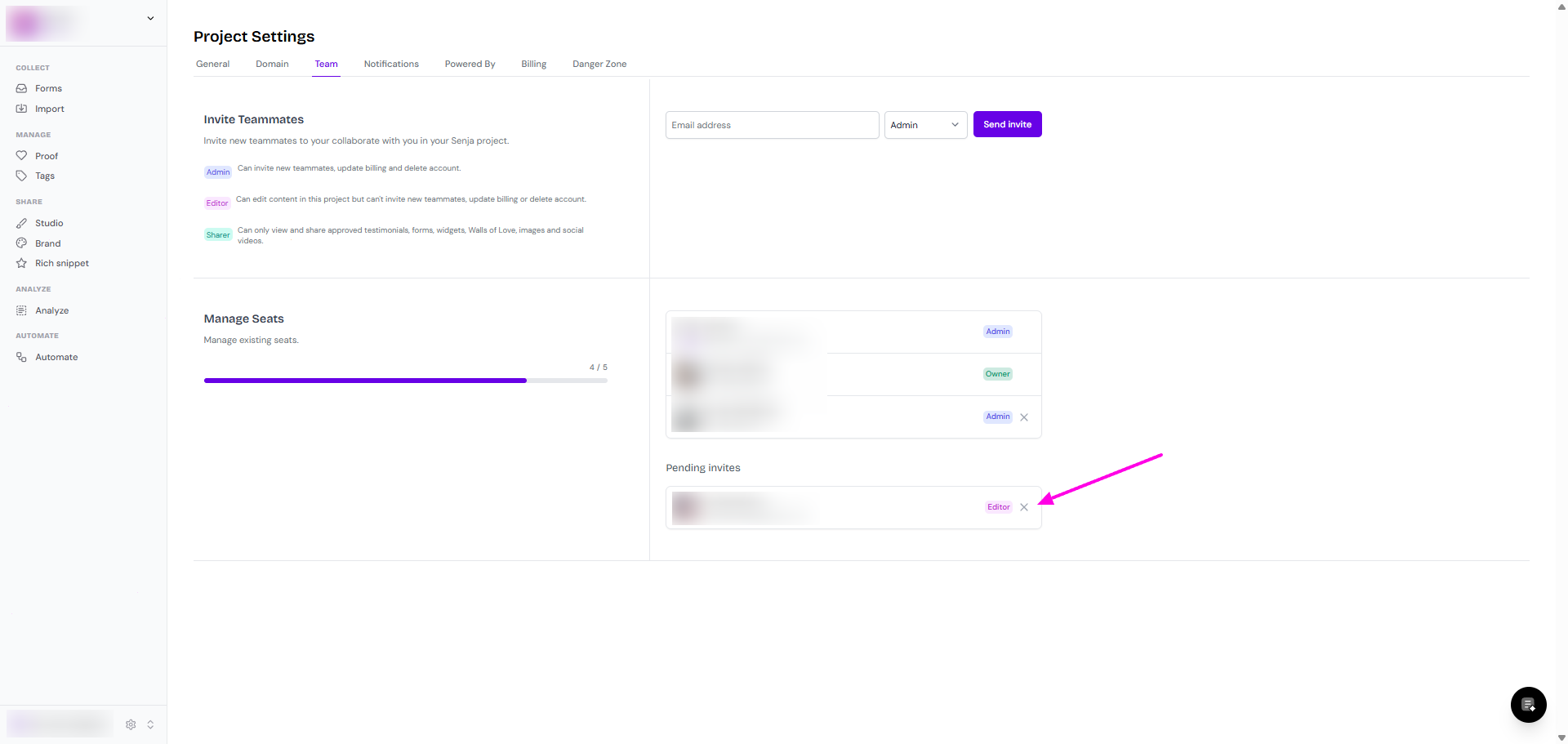This screenshot has height=744, width=1568.
Task: Open Studio from the Share section
Action: [49, 223]
